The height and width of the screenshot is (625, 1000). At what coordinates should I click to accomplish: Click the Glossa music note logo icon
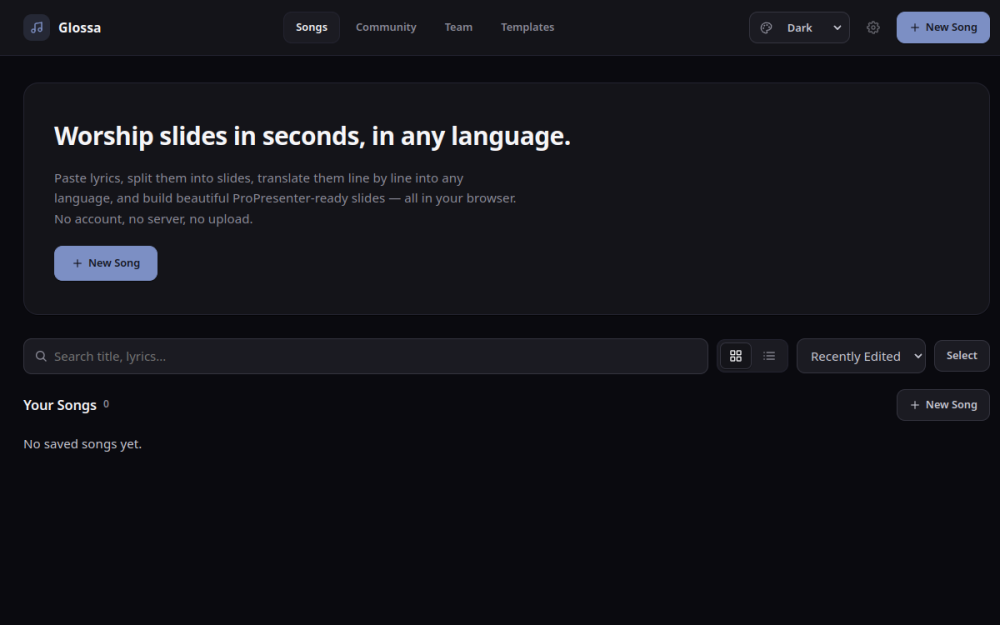[36, 27]
